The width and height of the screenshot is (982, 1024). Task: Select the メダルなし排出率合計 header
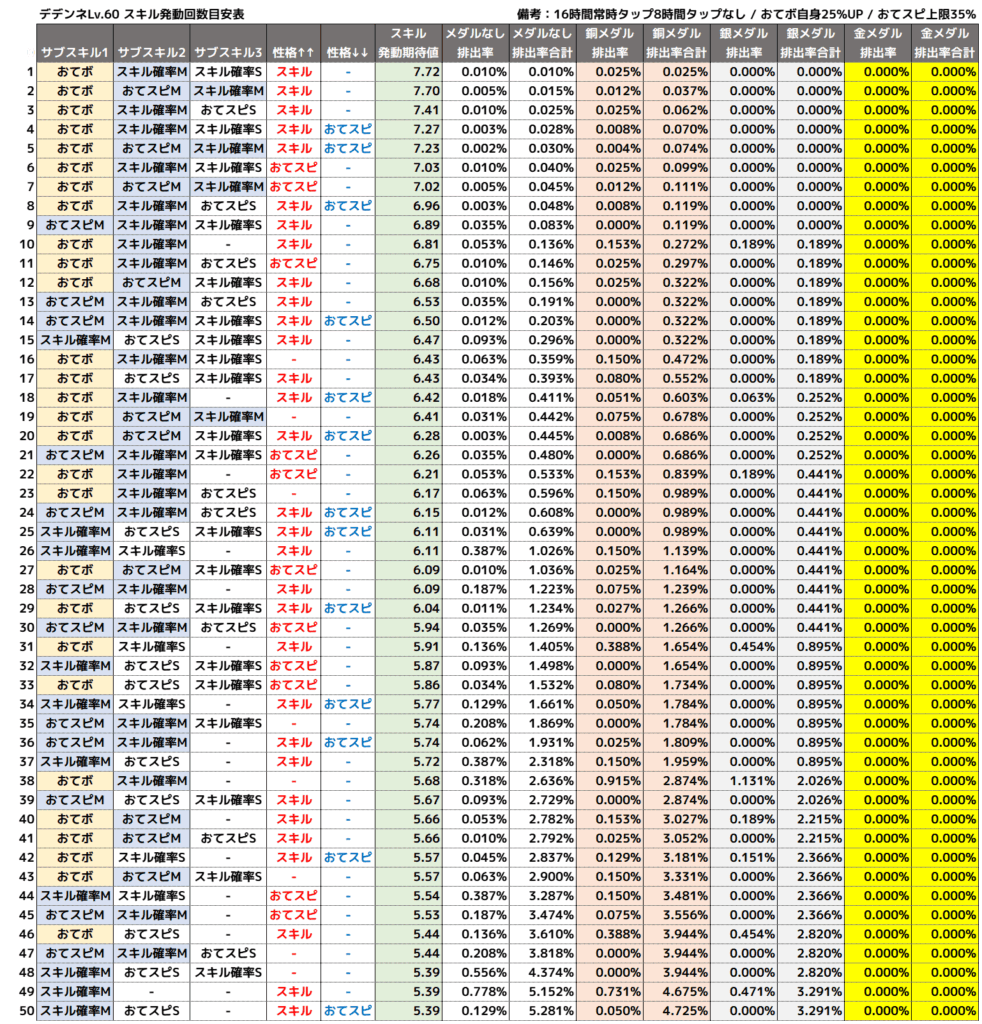pyautogui.click(x=543, y=43)
